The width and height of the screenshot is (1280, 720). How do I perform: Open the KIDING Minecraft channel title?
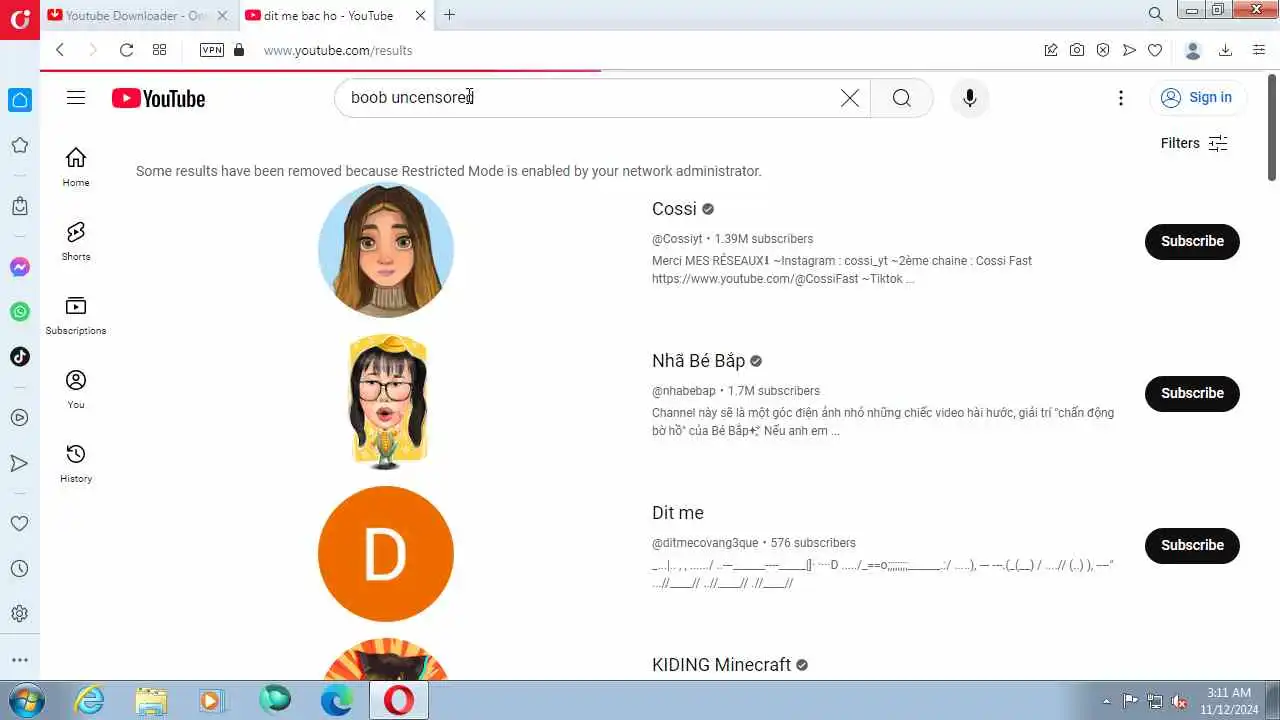pos(721,665)
